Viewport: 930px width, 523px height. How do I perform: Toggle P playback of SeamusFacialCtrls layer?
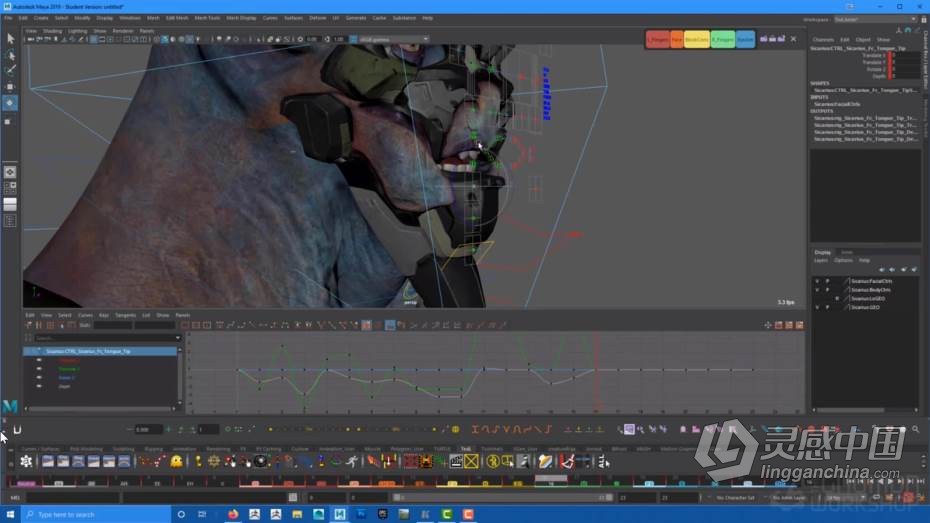click(827, 281)
